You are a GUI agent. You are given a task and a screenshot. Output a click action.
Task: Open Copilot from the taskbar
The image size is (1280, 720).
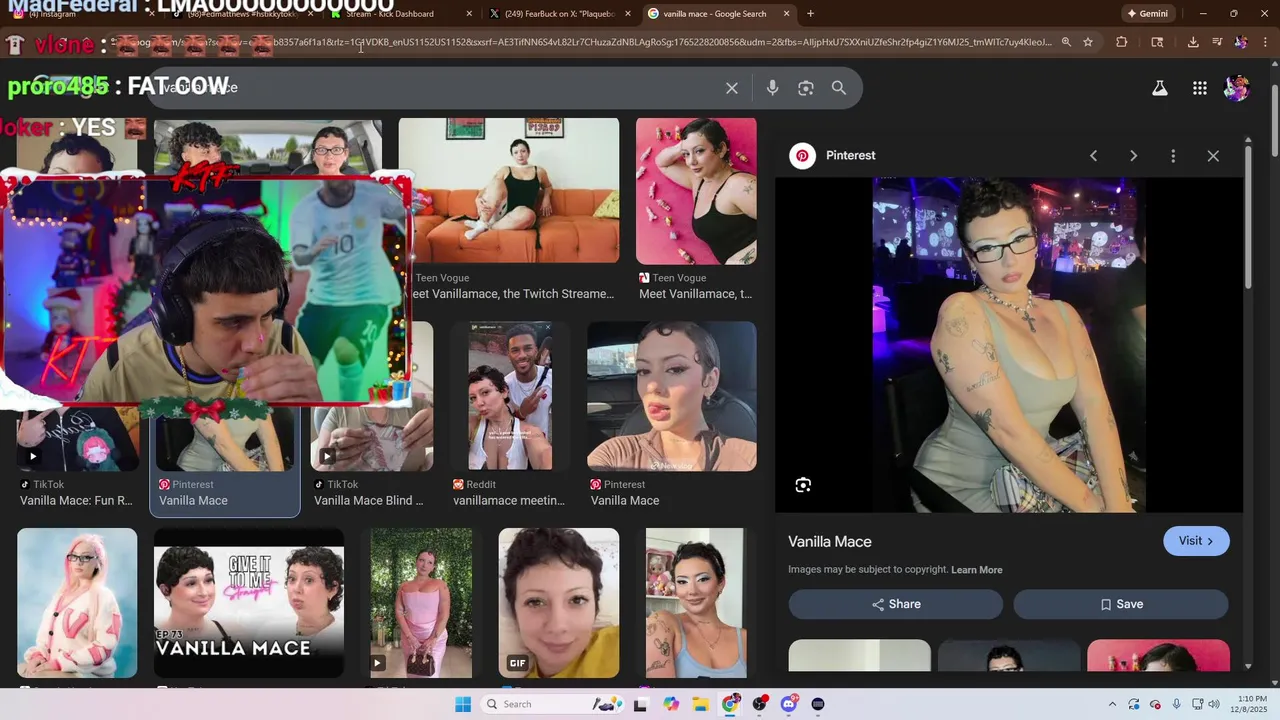pos(670,704)
